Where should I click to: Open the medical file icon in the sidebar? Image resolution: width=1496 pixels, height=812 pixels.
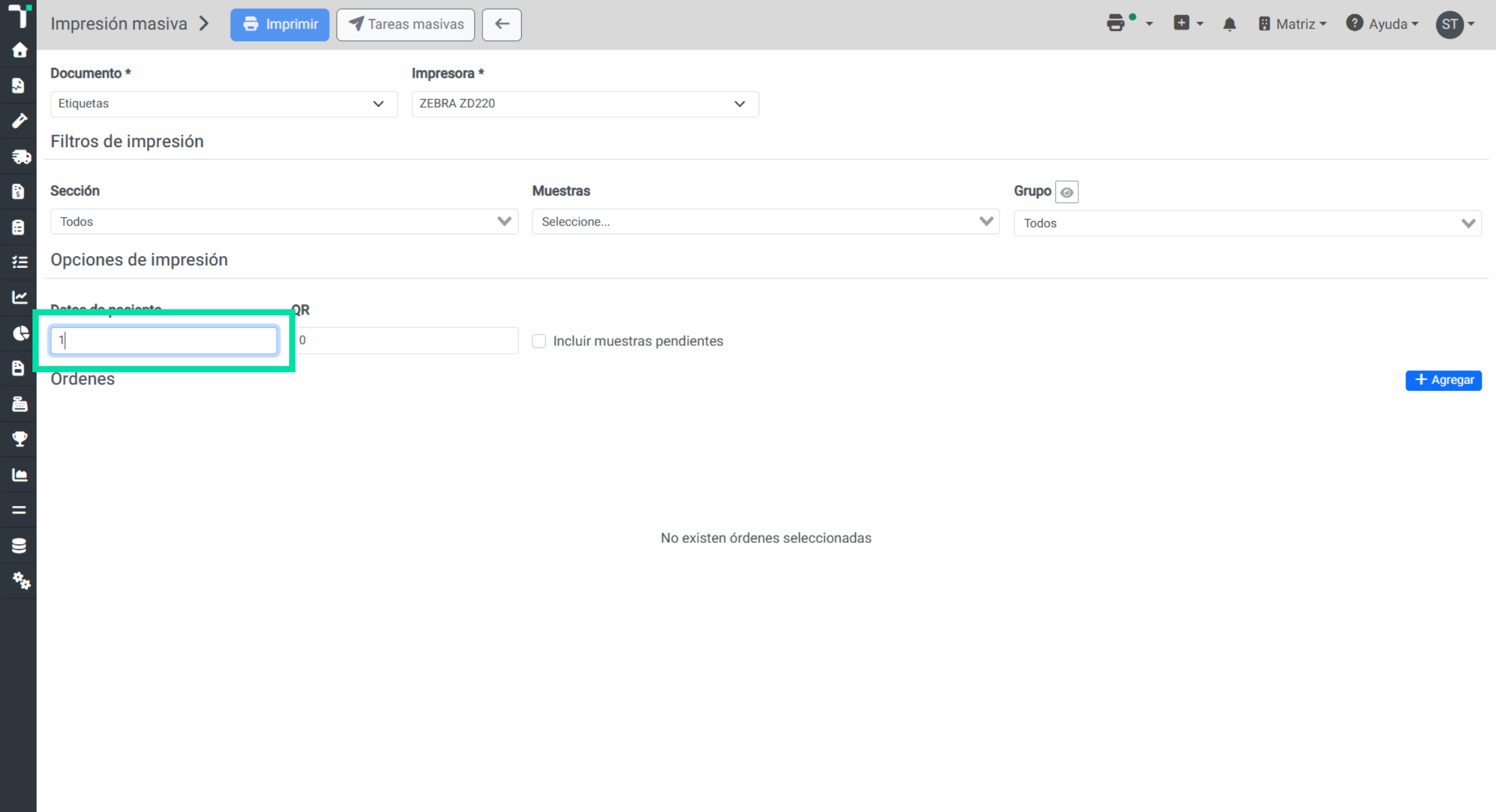(x=19, y=85)
